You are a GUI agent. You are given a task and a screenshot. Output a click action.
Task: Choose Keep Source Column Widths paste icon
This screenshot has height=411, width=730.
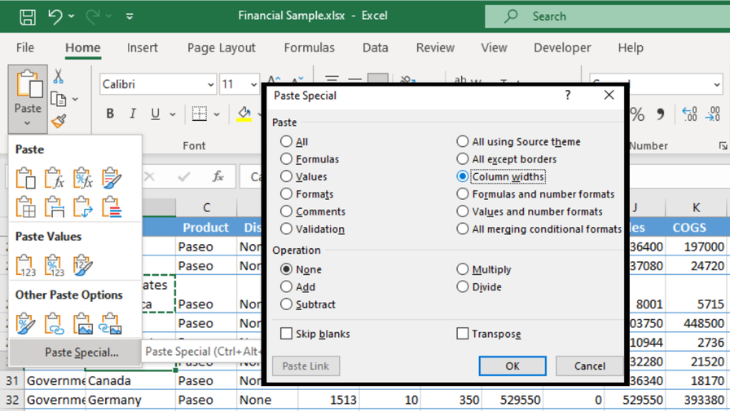click(x=54, y=207)
